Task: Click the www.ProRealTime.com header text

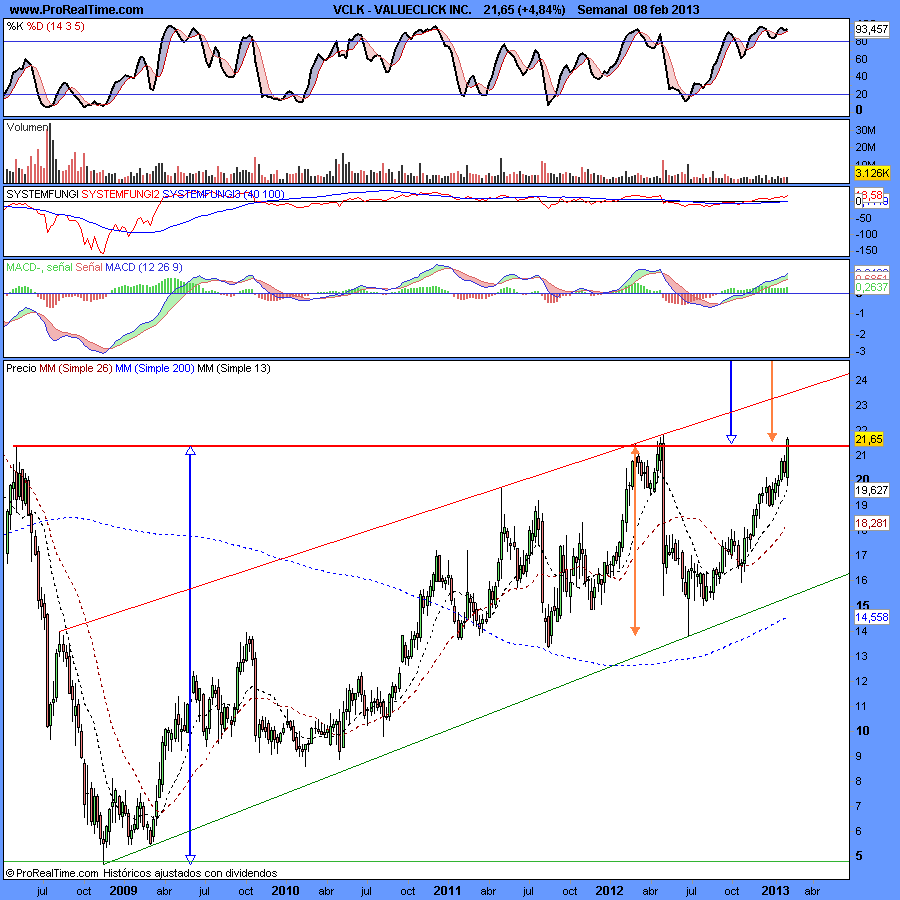Action: click(77, 9)
